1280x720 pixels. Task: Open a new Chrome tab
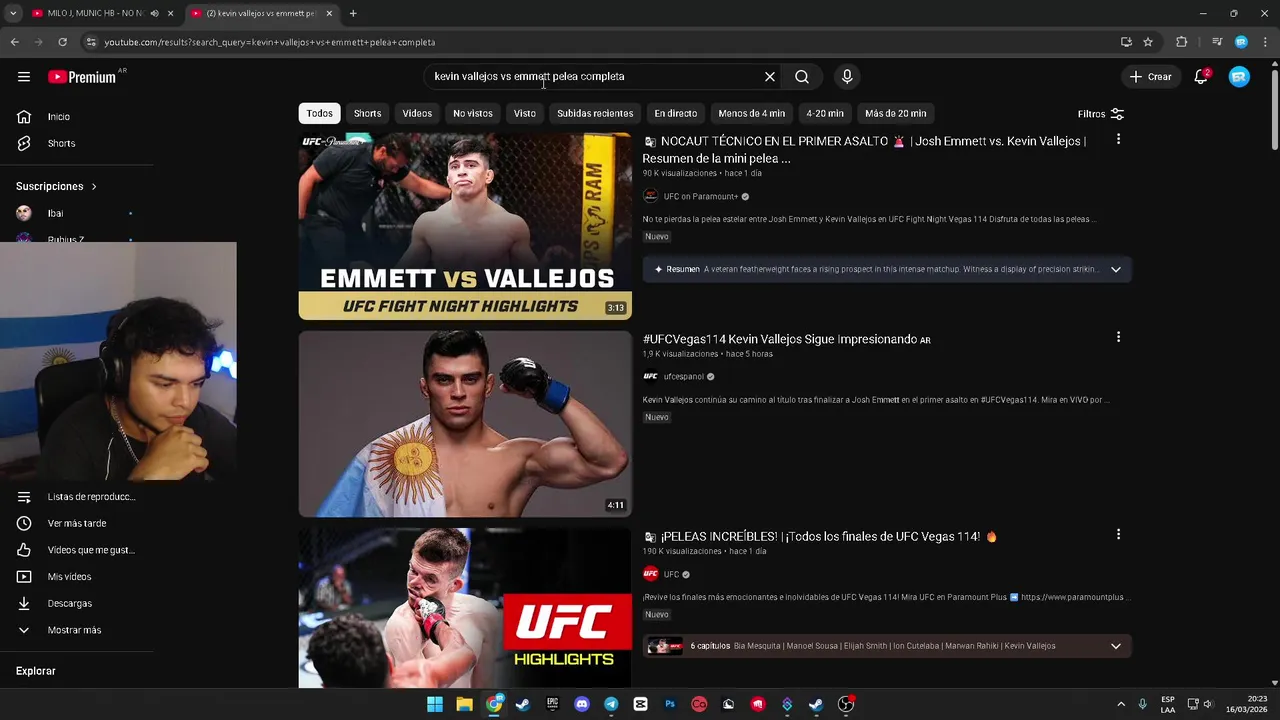click(x=353, y=13)
